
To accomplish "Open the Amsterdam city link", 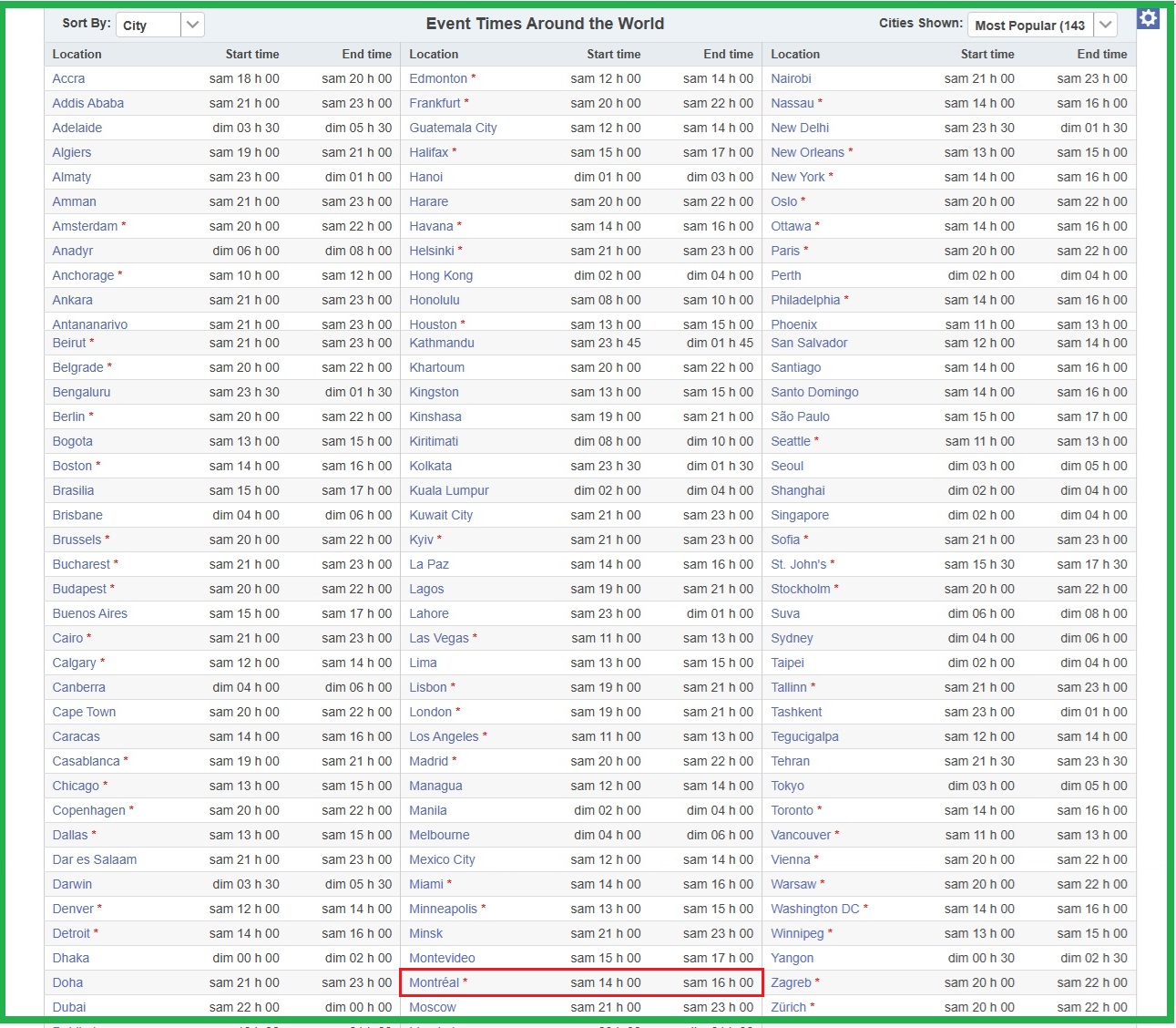I will (x=85, y=226).
